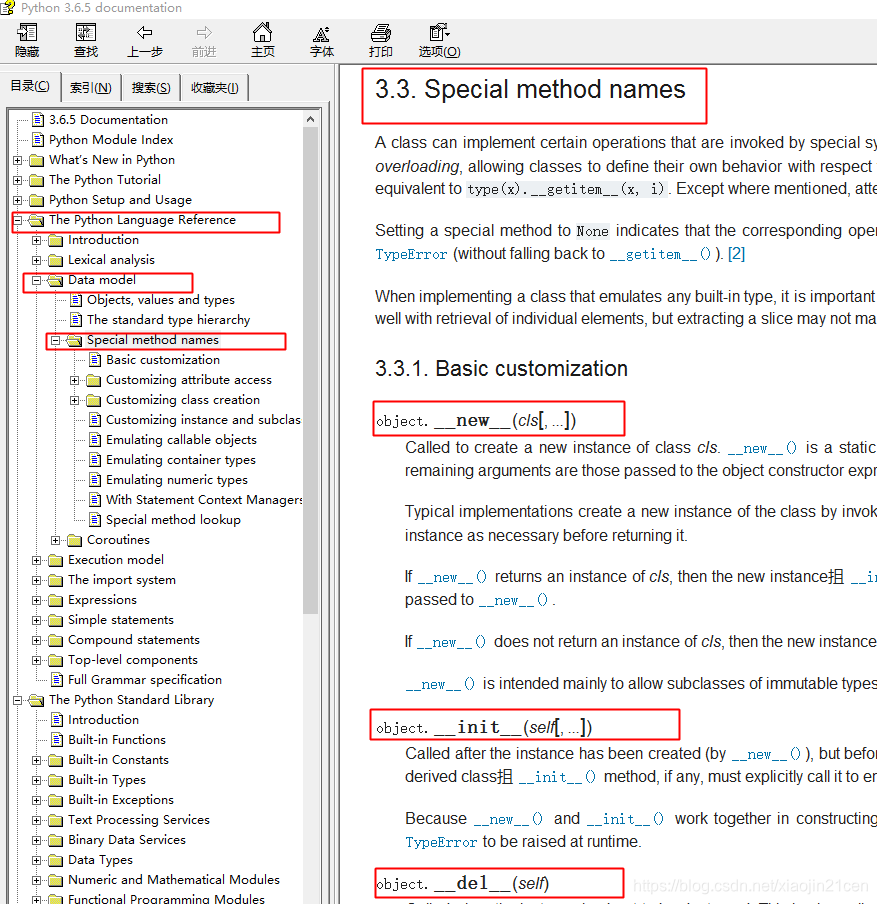Switch to the 目录(C) contents tab
Viewport: 877px width, 904px height.
[x=30, y=86]
